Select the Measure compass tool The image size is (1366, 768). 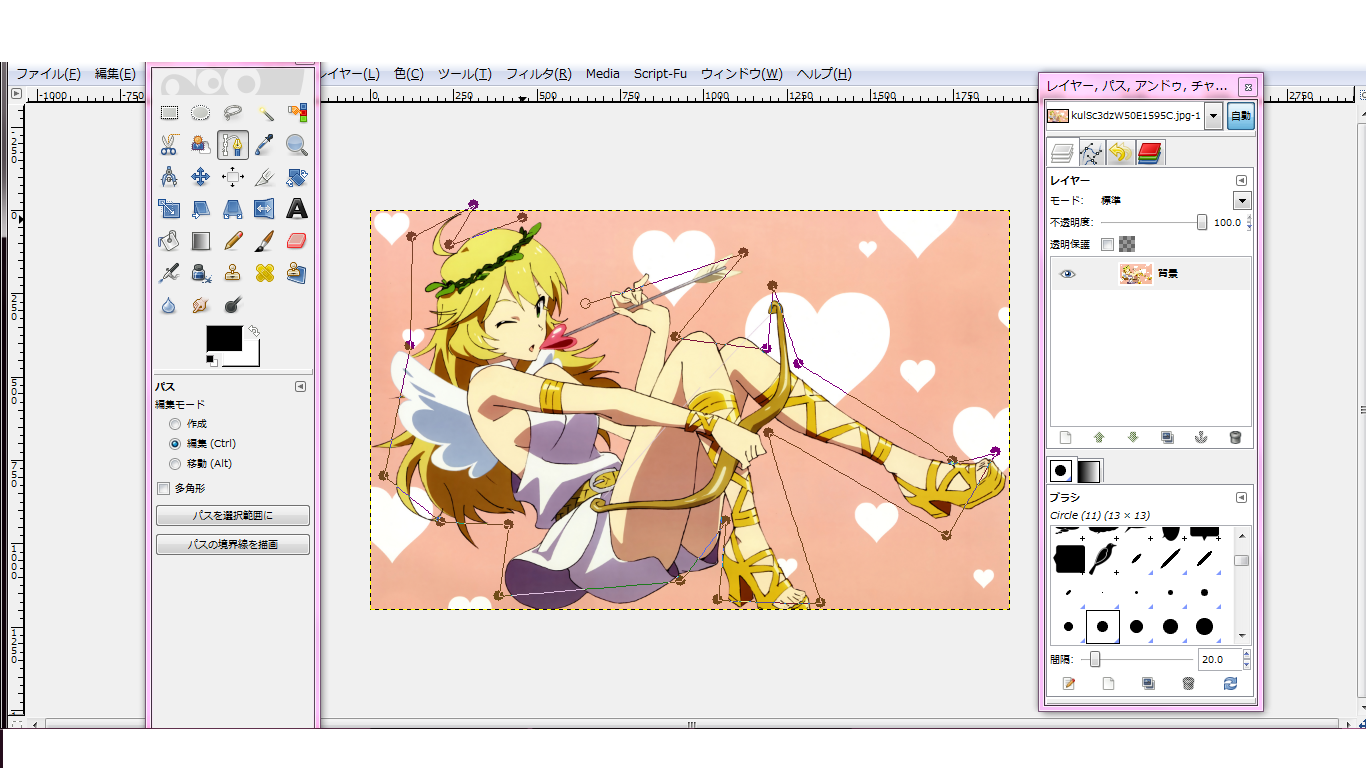click(169, 177)
